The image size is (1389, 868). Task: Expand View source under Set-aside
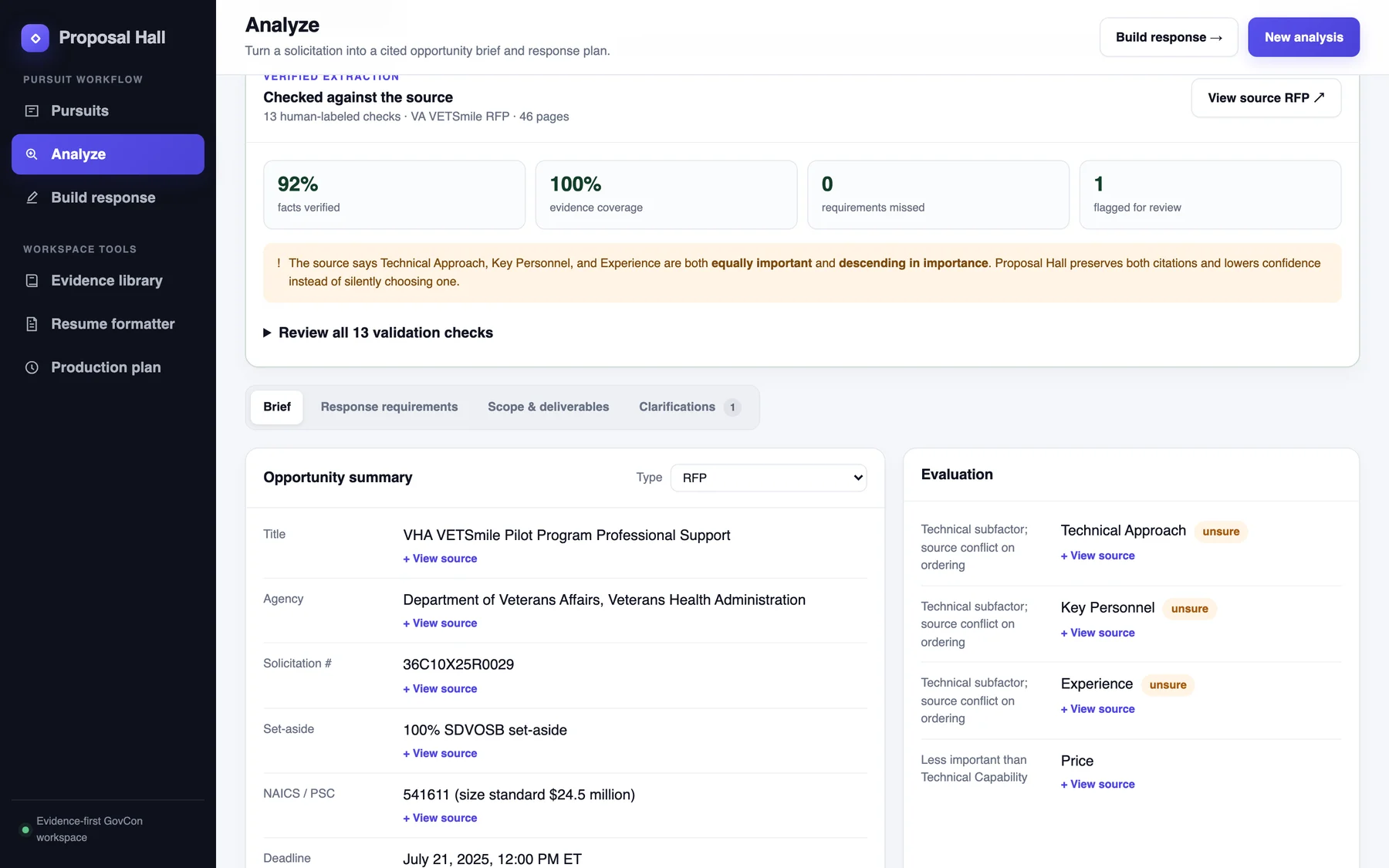point(440,754)
